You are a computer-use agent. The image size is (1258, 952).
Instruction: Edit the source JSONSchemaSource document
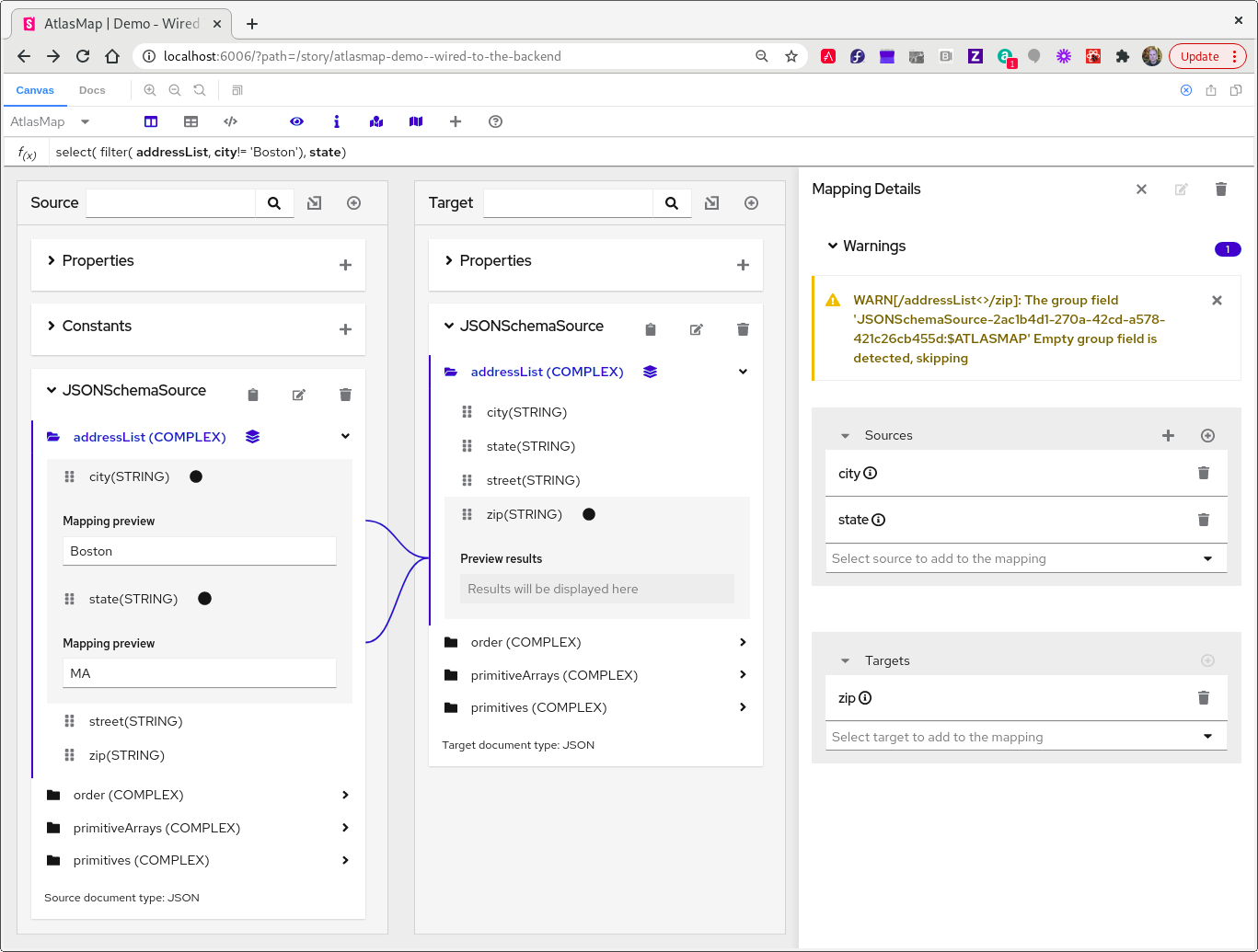click(298, 394)
